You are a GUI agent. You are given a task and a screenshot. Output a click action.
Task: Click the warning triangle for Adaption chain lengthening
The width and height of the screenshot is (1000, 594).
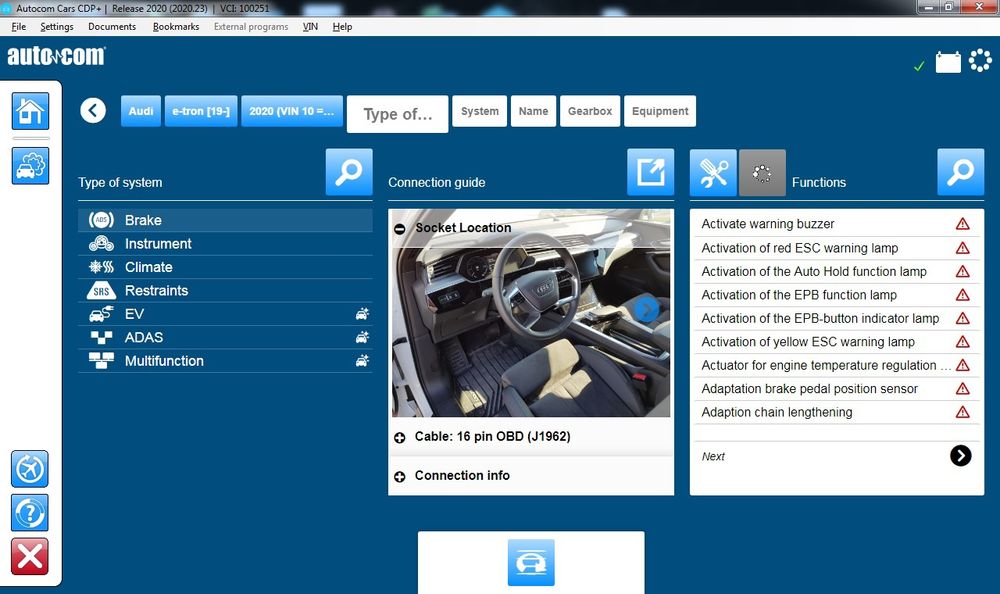(963, 412)
